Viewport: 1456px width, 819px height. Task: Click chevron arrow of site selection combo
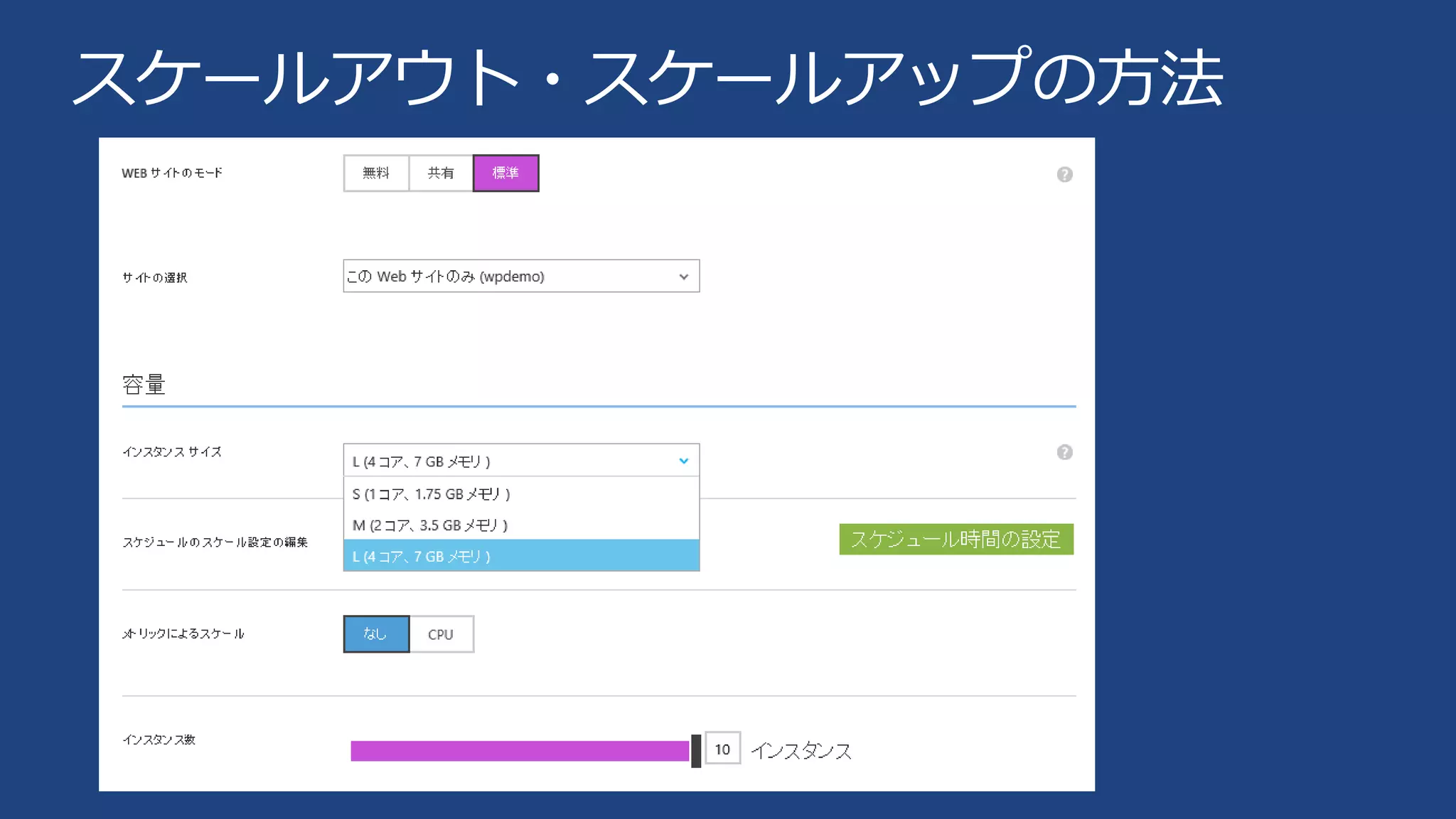click(x=683, y=277)
